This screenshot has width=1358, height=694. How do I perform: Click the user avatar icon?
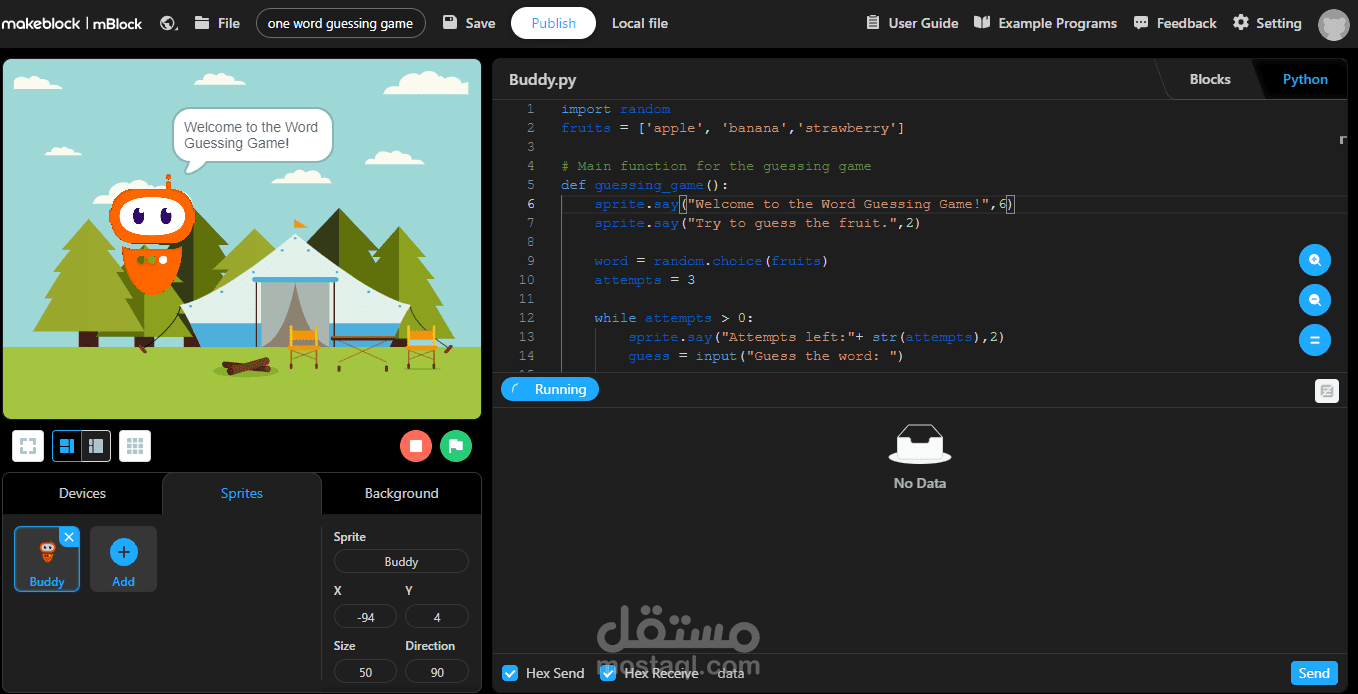coord(1334,24)
